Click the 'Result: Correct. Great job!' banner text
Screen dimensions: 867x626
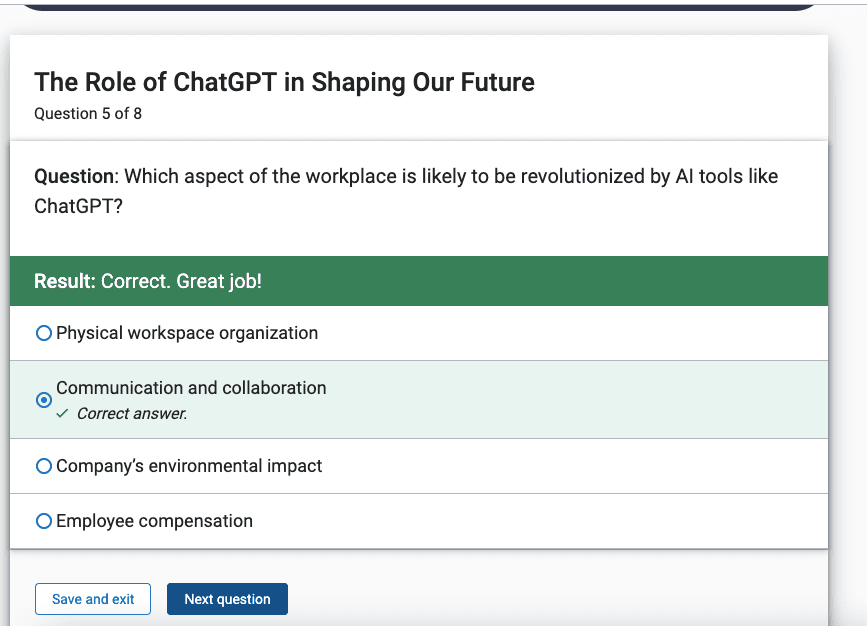pyautogui.click(x=148, y=281)
